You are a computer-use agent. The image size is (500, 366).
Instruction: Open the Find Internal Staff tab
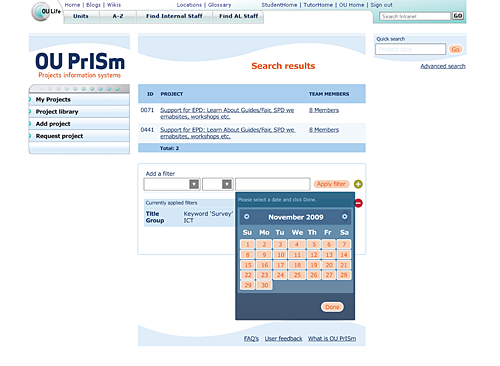pos(174,16)
